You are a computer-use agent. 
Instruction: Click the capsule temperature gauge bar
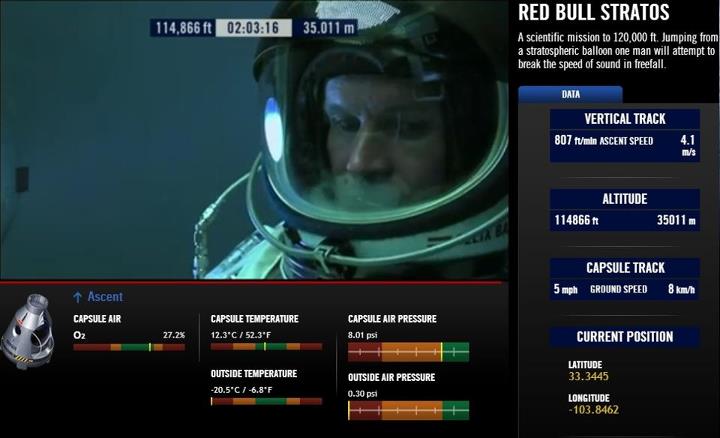266,347
